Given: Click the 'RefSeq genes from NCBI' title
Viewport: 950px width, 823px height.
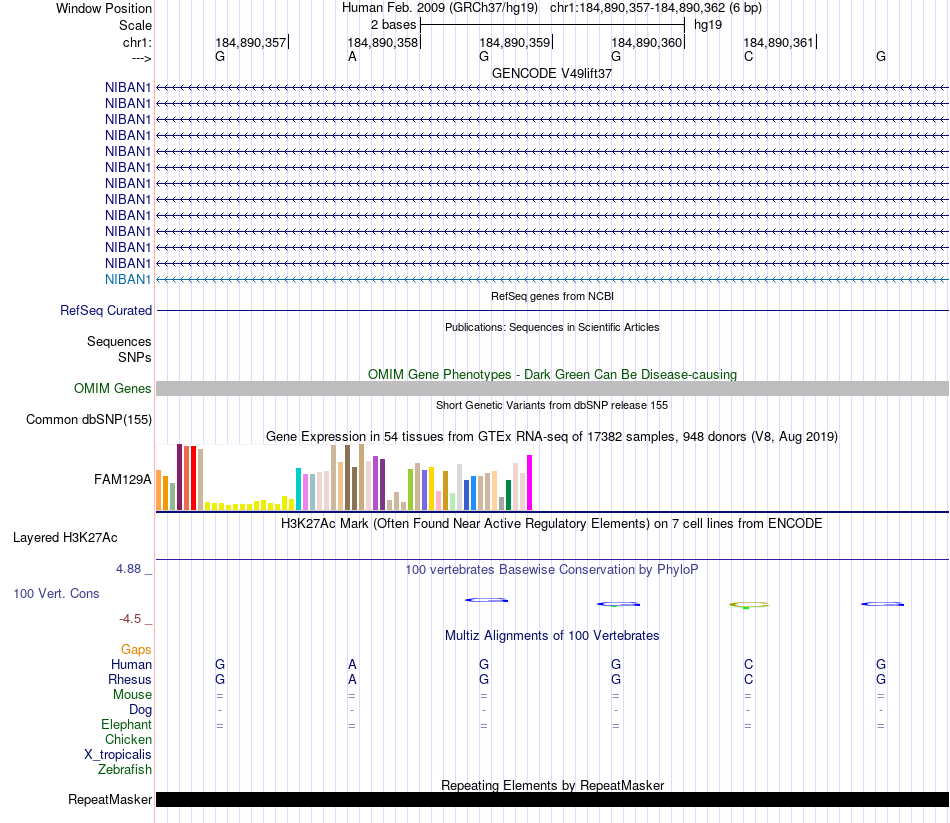Looking at the screenshot, I should tap(552, 296).
